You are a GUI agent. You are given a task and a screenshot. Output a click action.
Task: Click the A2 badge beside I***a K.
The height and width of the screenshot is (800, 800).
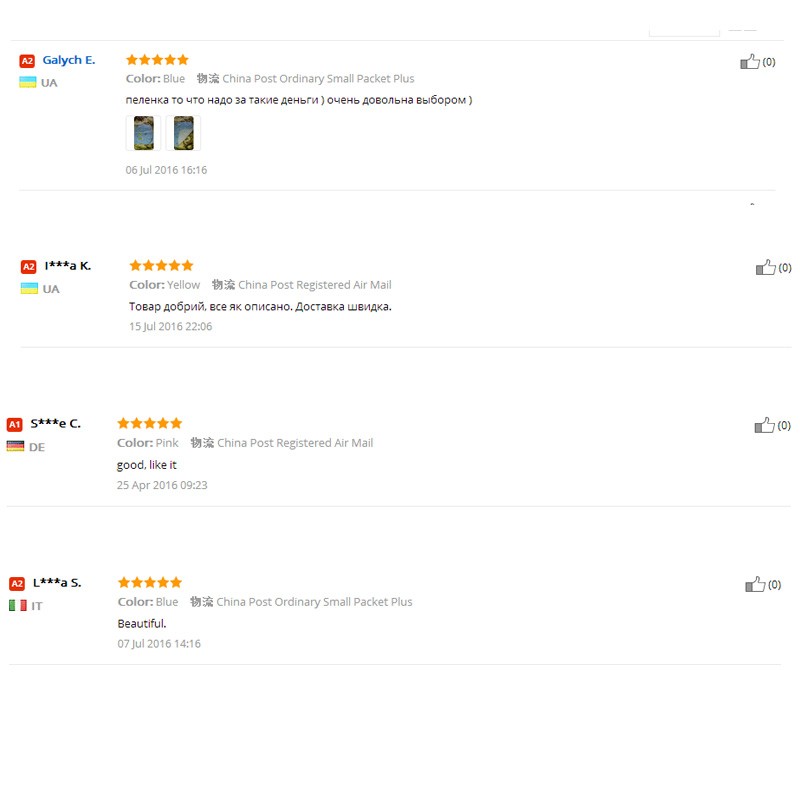click(x=29, y=266)
